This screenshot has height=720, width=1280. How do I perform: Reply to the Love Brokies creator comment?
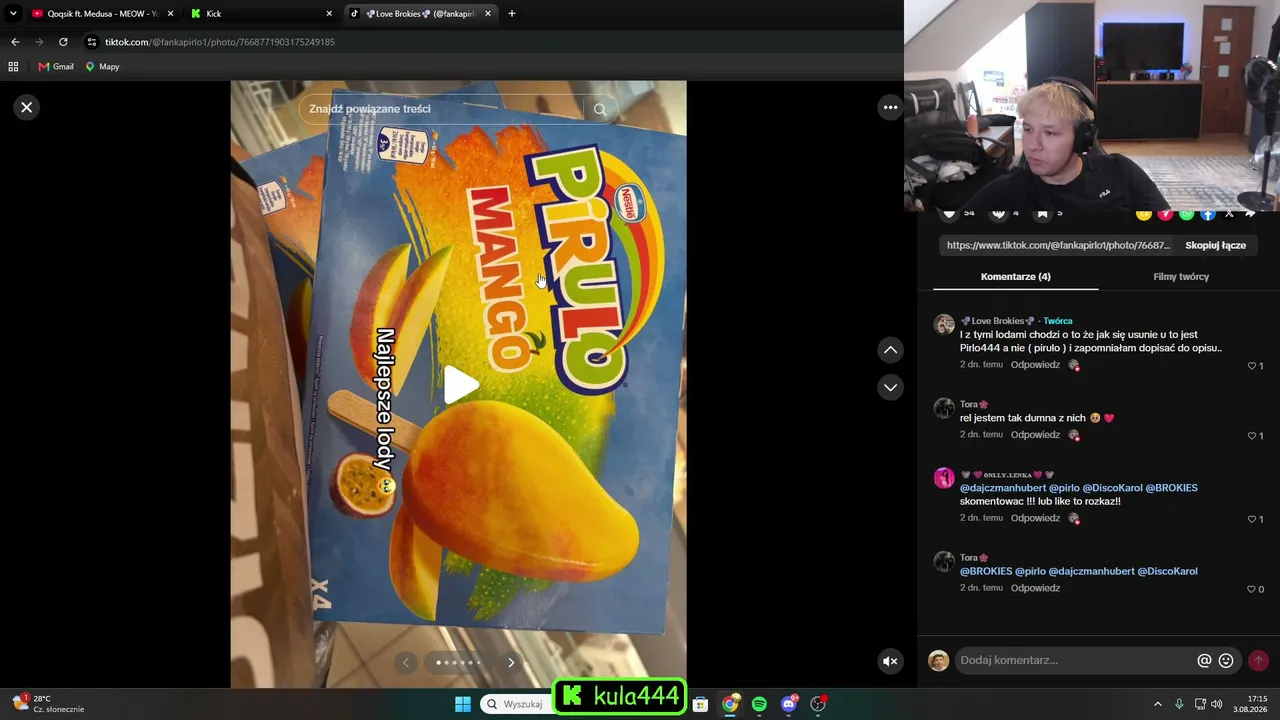[1035, 365]
